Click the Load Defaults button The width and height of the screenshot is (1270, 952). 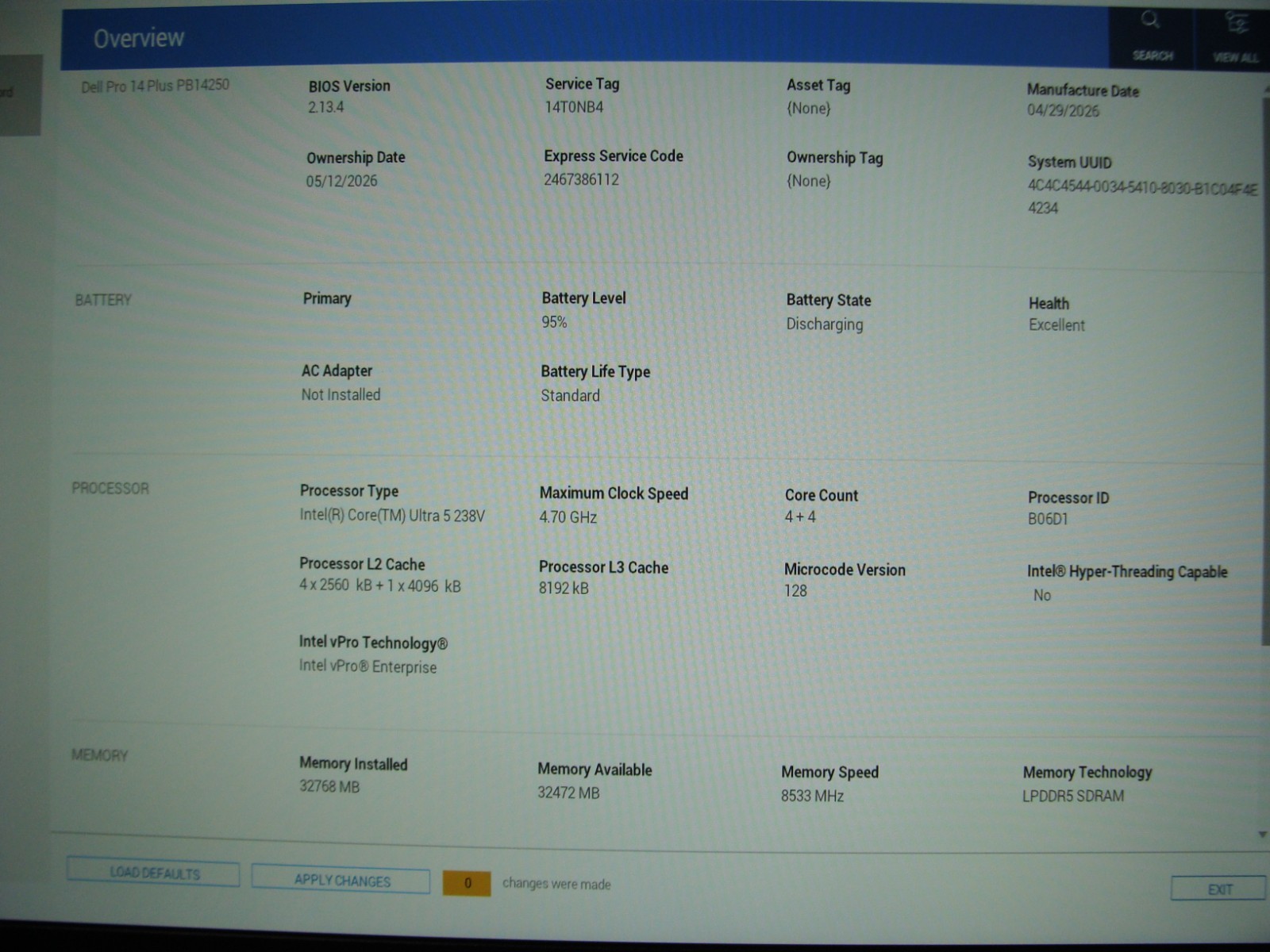(153, 873)
